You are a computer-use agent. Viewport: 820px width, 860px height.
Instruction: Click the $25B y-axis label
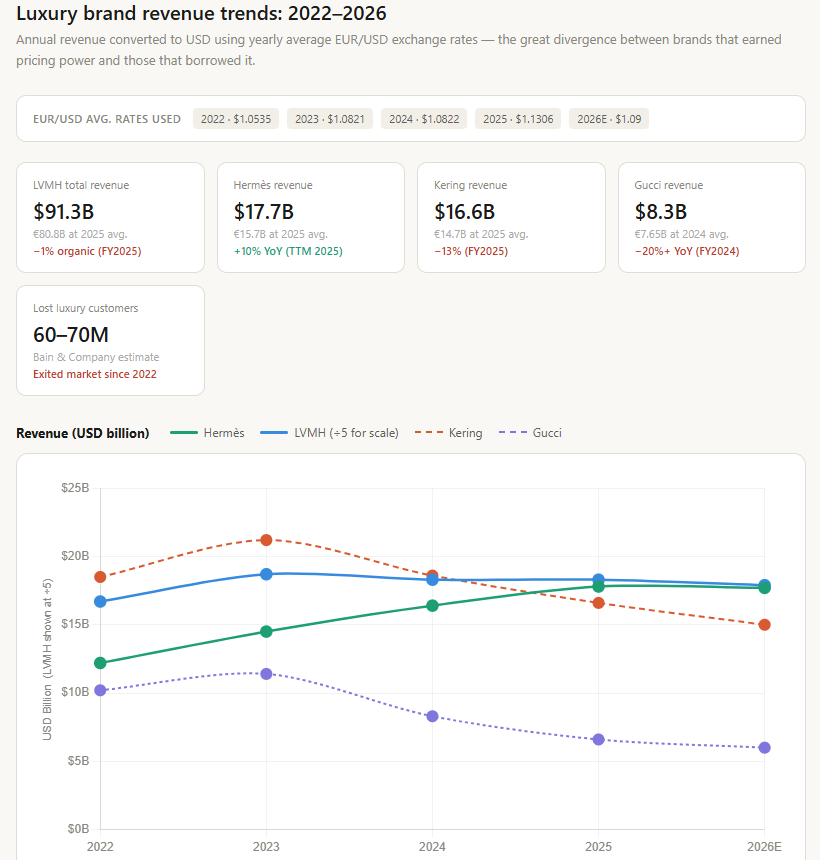pyautogui.click(x=75, y=488)
